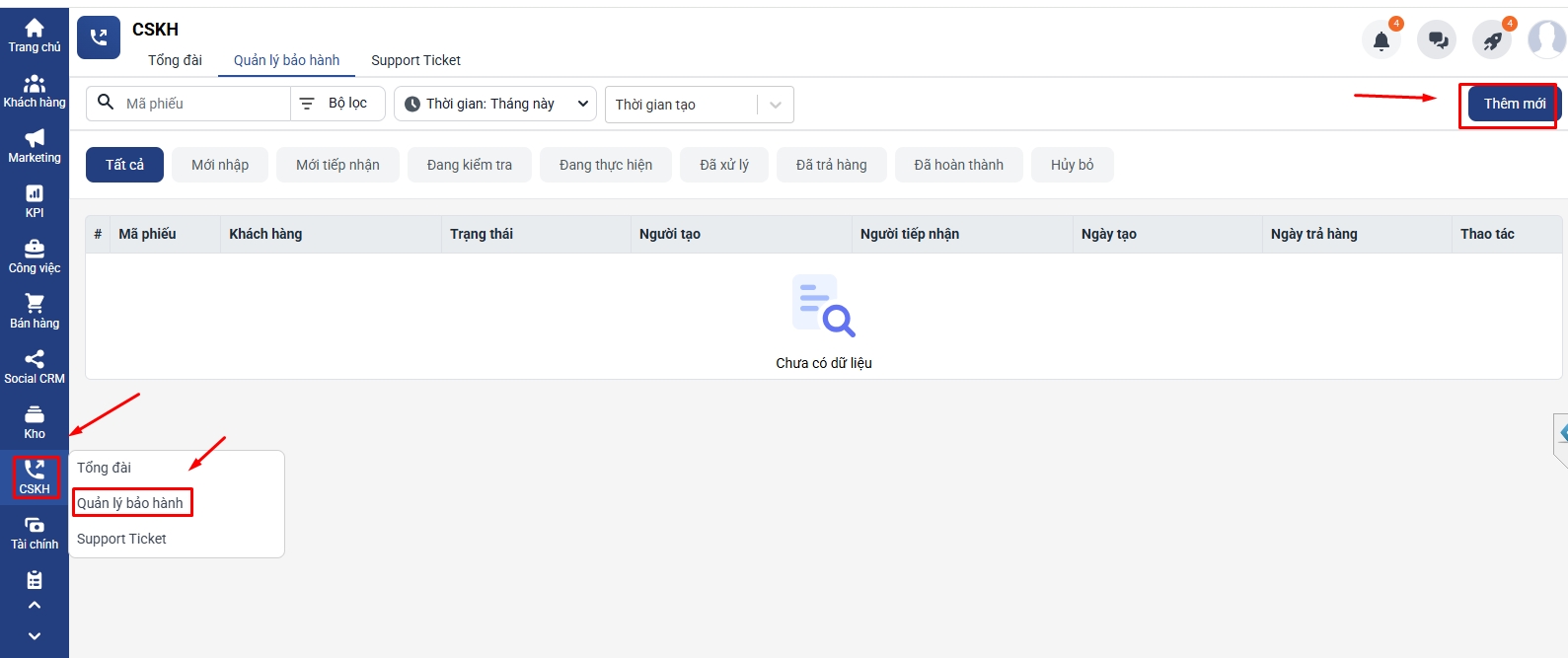The image size is (1568, 658).
Task: Open Thời gian: Tháng này dropdown
Action: pyautogui.click(x=495, y=104)
